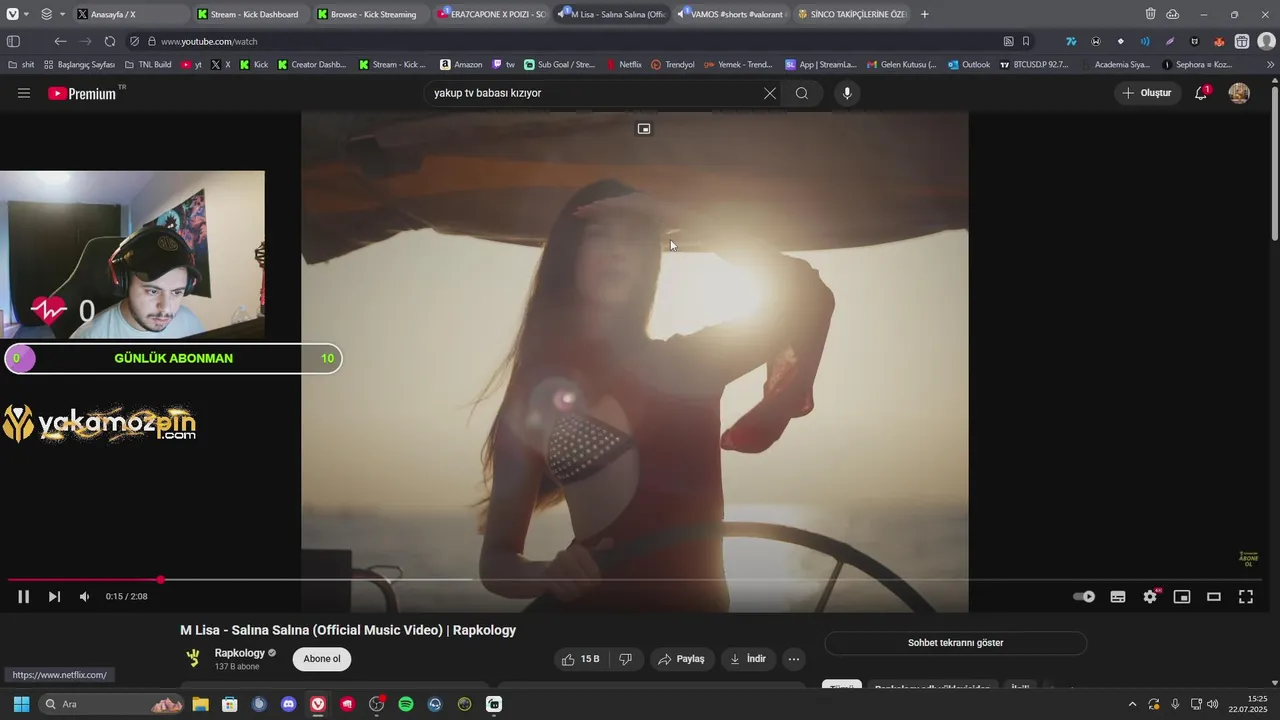Toggle subtitles in the video player

click(x=1118, y=597)
